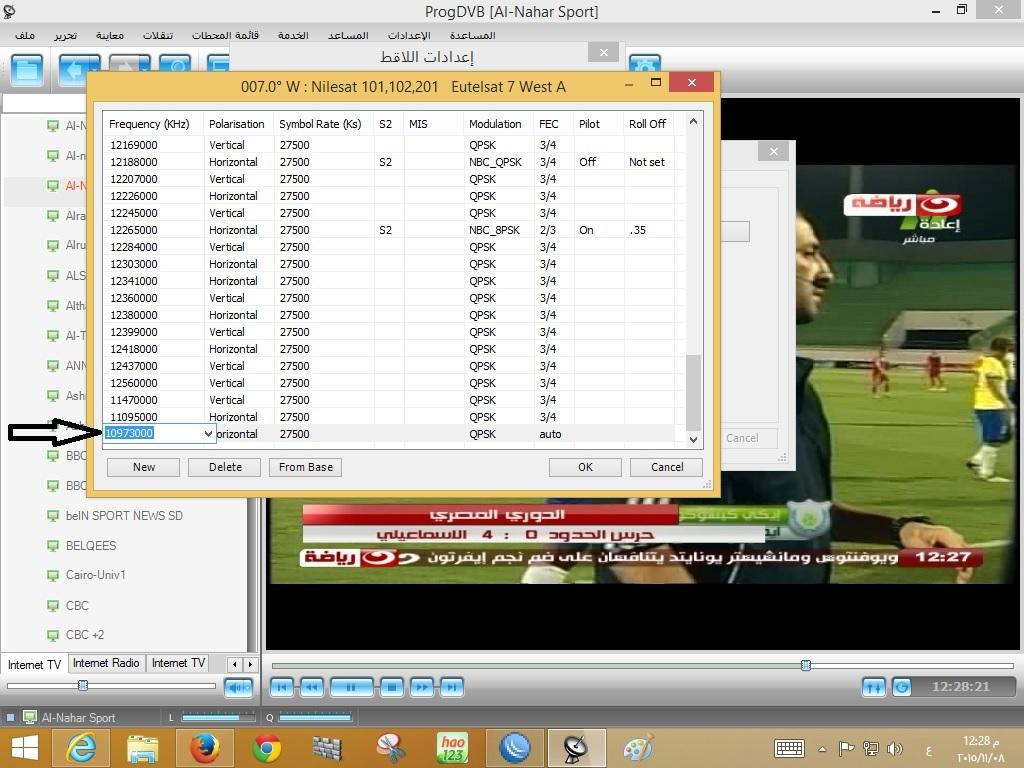This screenshot has height=768, width=1024.
Task: Click the Roll Off column header
Action: [647, 124]
